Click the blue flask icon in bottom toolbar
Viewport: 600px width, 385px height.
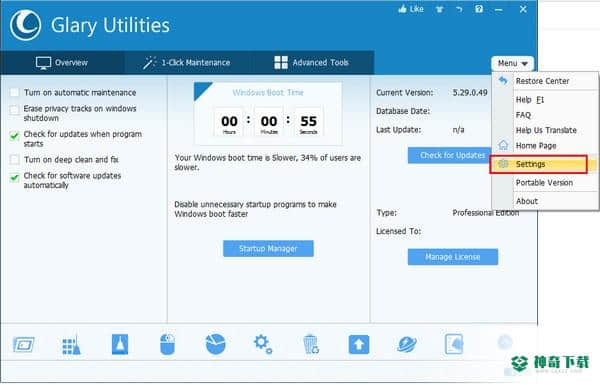pyautogui.click(x=120, y=344)
